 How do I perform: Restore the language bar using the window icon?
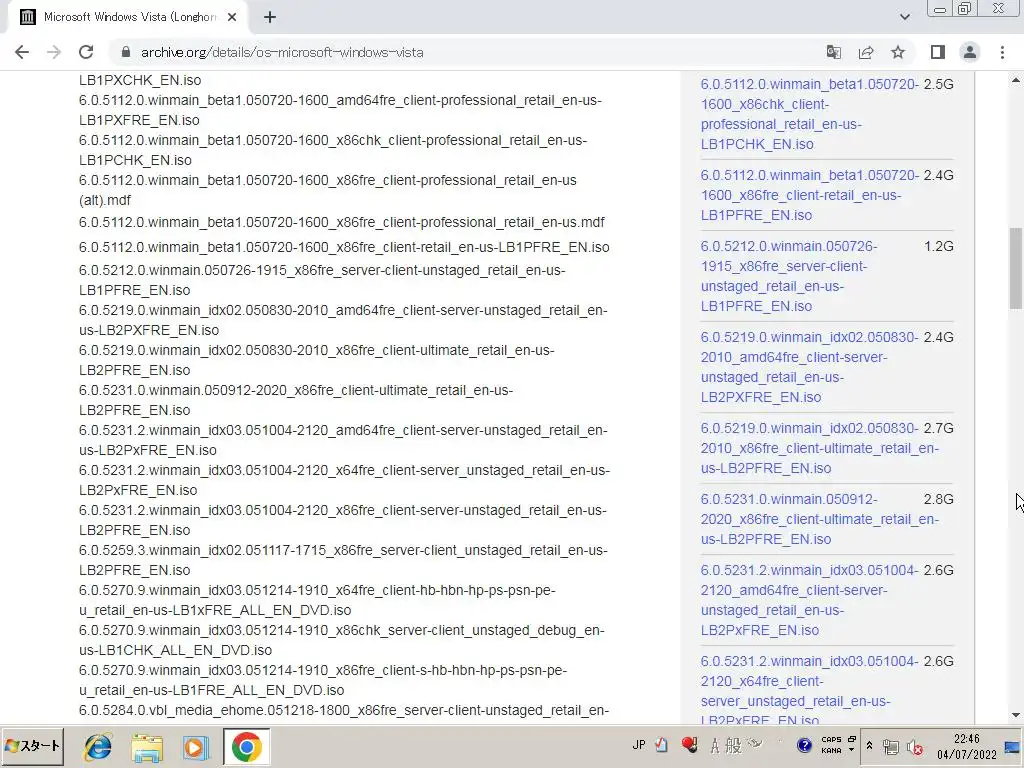(852, 739)
